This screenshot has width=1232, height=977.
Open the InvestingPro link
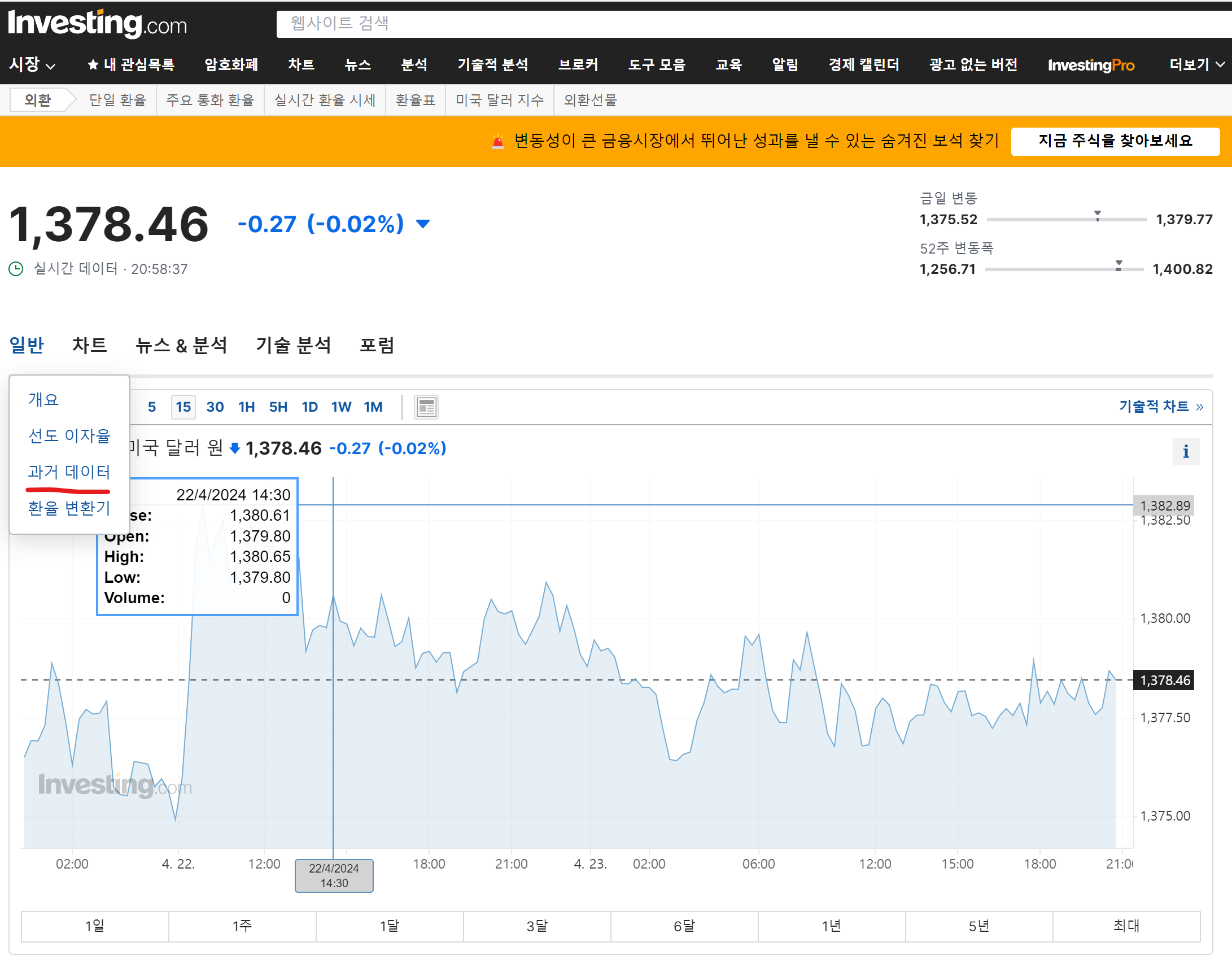[1090, 64]
